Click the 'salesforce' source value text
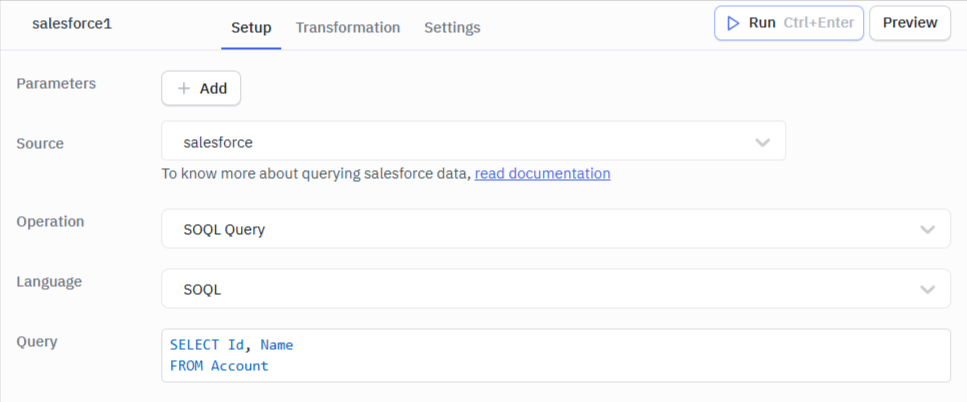This screenshot has height=402, width=967. point(218,142)
